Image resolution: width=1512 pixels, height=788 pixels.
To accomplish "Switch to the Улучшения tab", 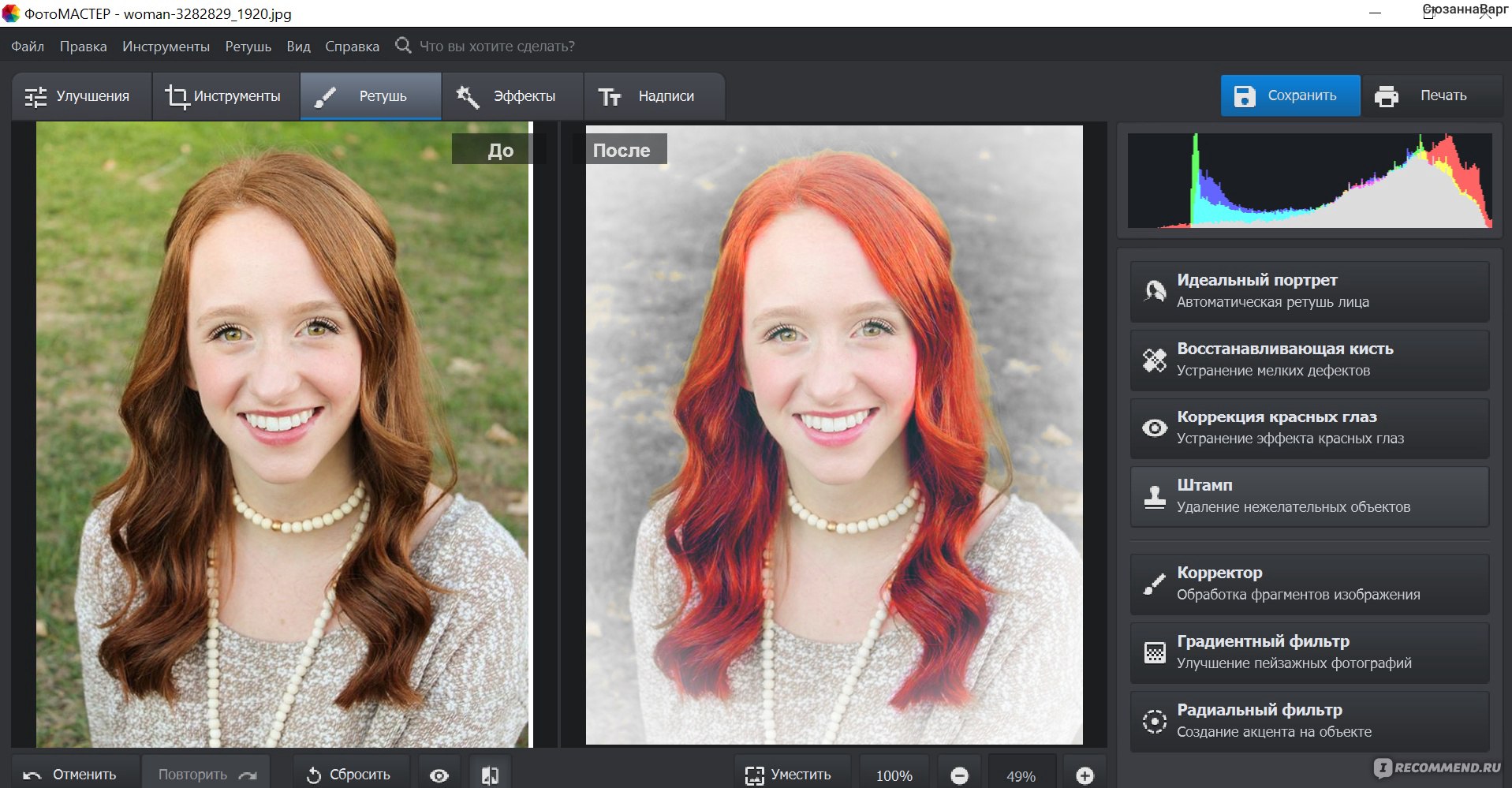I will [81, 96].
